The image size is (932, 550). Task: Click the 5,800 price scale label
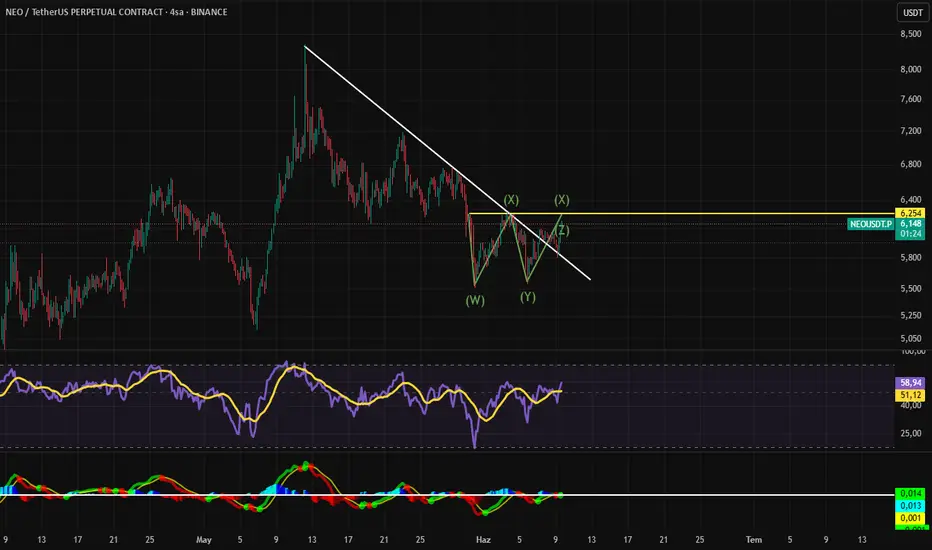coord(911,257)
